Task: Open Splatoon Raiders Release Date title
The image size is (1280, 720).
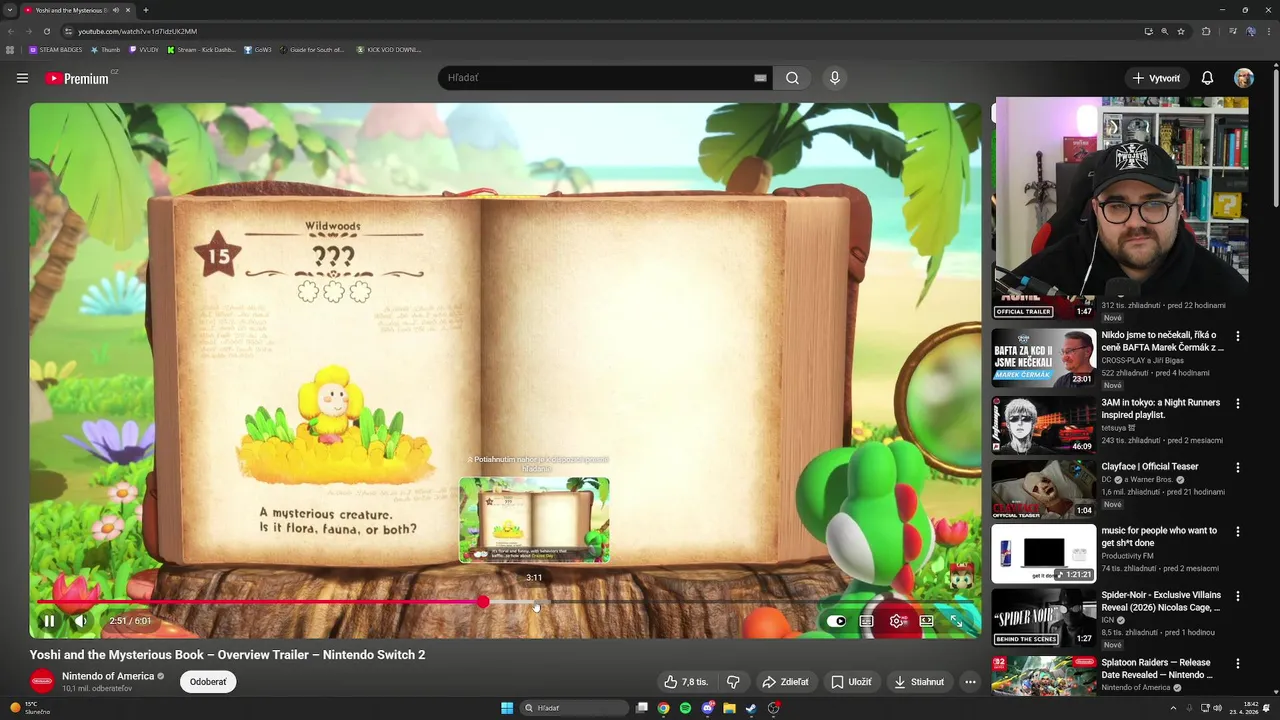Action: point(1157,668)
